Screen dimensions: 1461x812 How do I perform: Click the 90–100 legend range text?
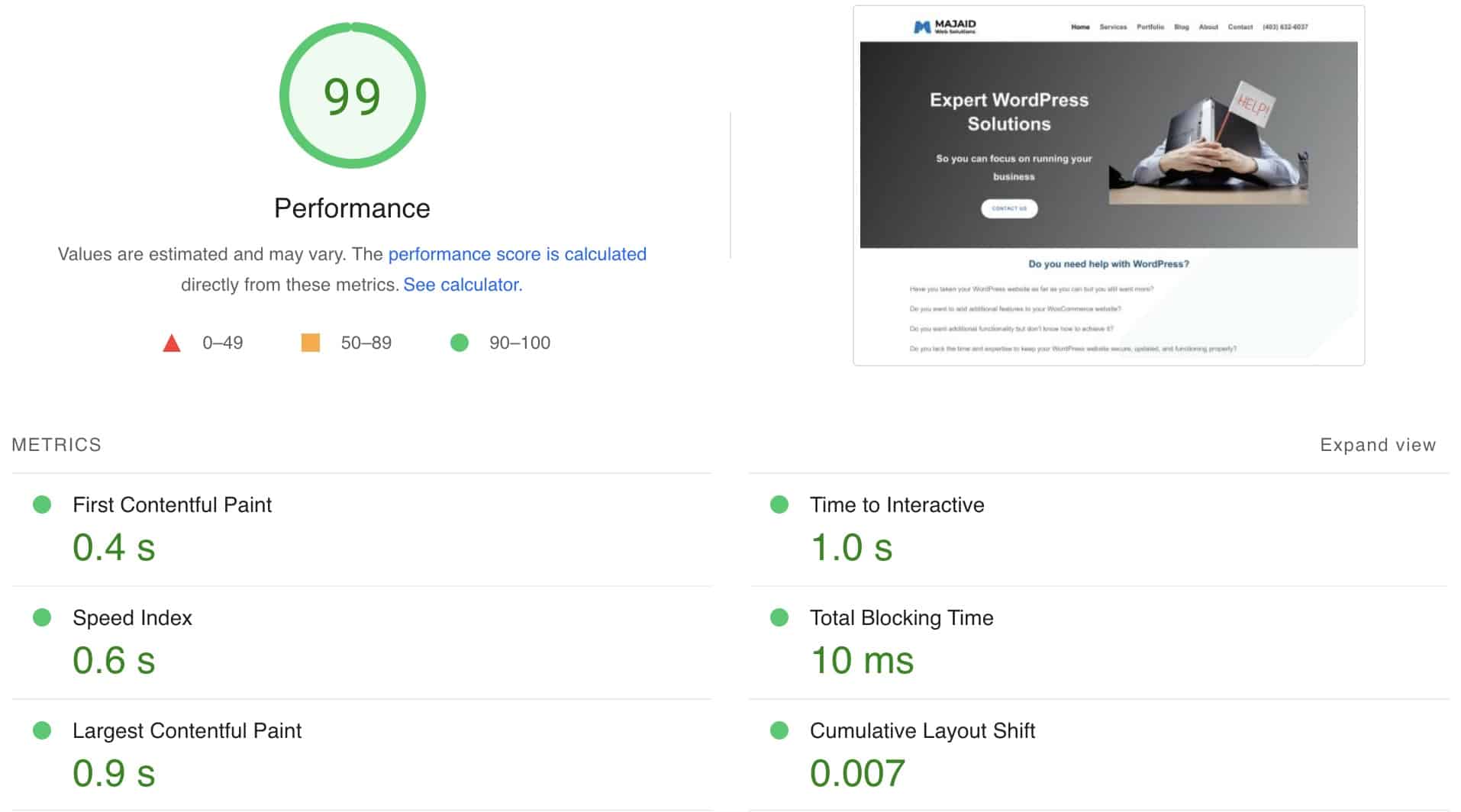520,343
